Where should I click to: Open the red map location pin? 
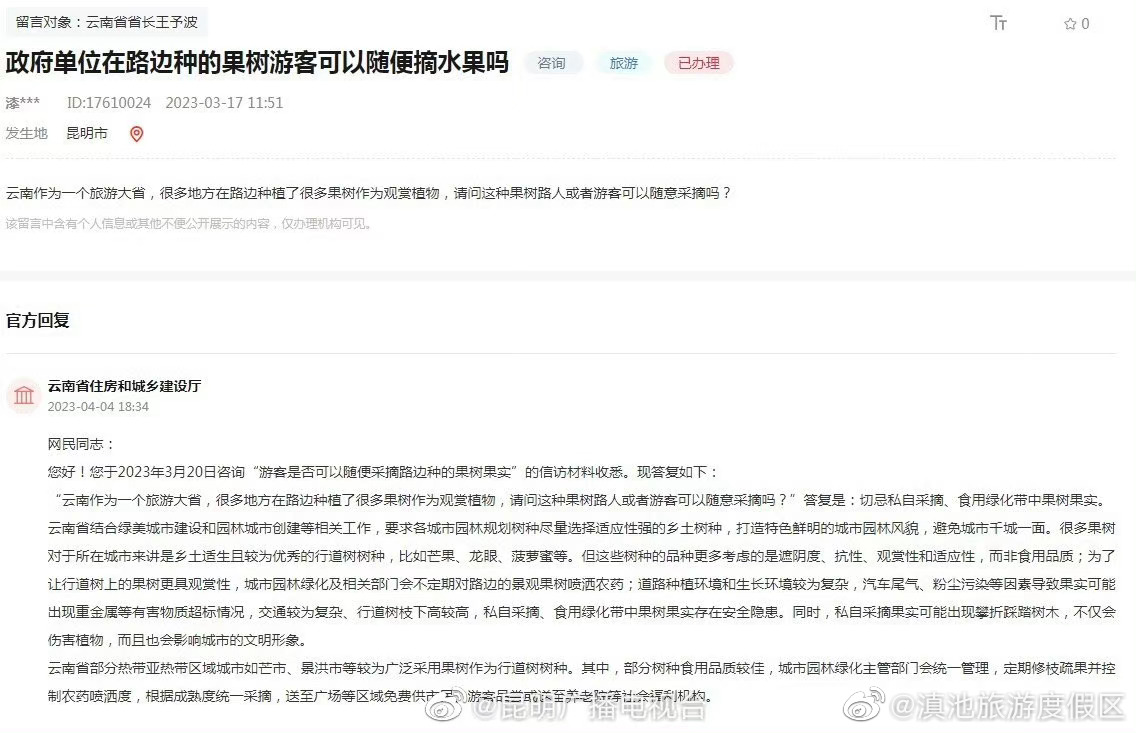(x=136, y=134)
